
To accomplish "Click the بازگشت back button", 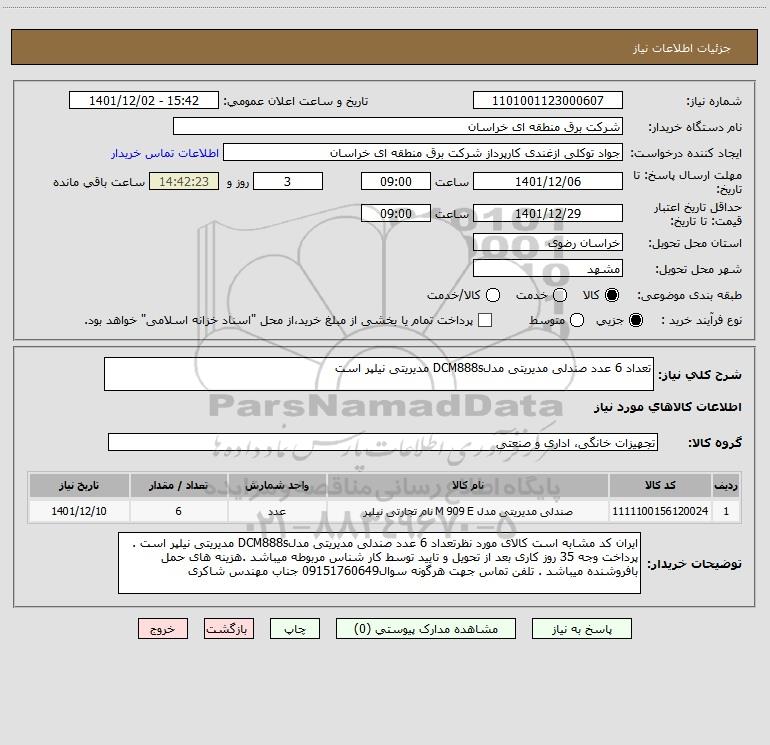I will pyautogui.click(x=229, y=629).
